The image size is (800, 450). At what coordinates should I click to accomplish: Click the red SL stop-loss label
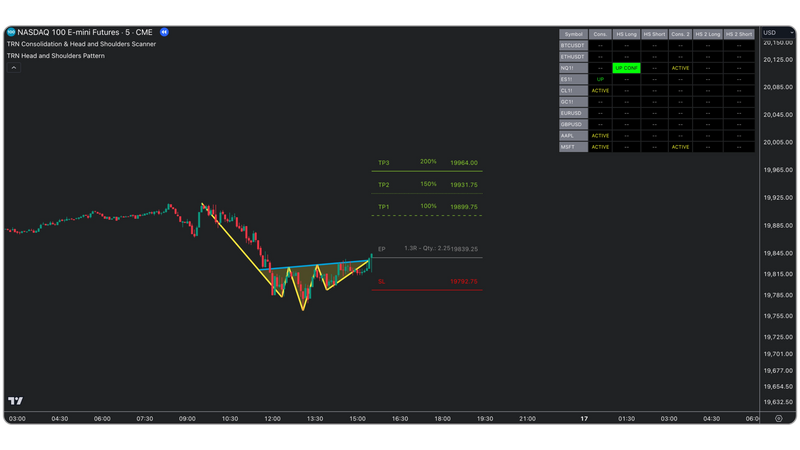(381, 282)
